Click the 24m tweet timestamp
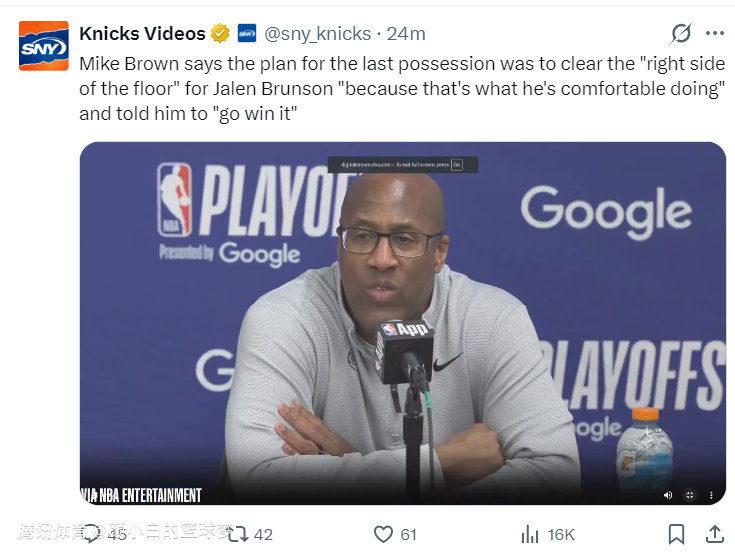735x555 pixels. coord(406,34)
